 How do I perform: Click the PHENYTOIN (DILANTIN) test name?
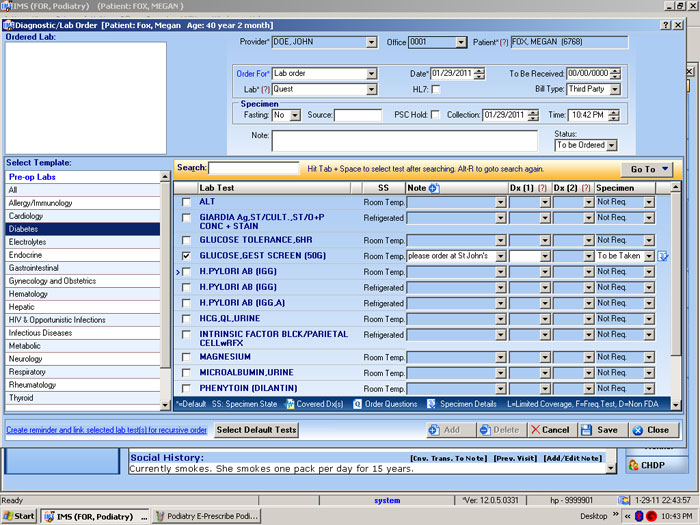pos(248,388)
